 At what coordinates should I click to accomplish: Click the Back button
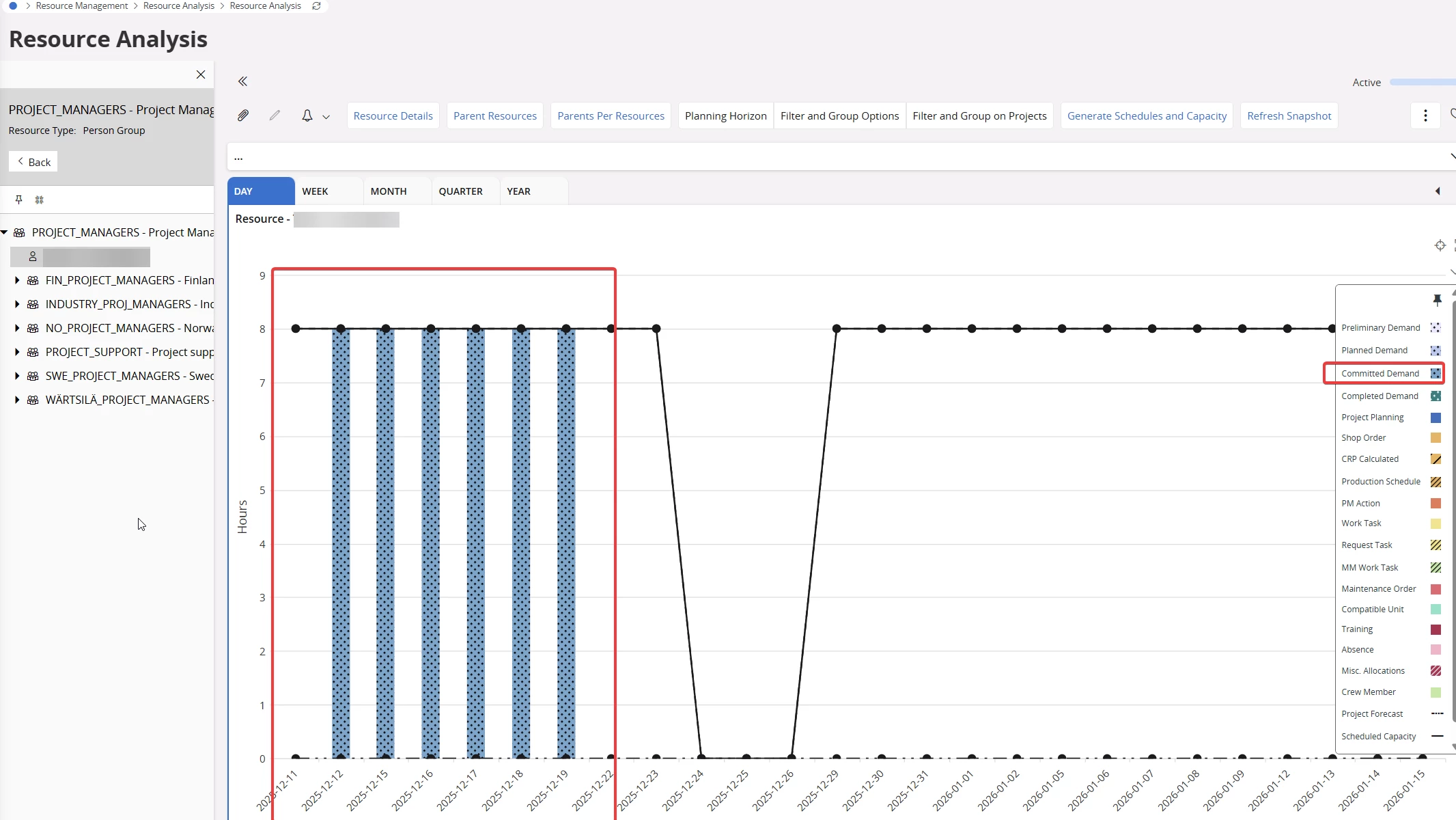pyautogui.click(x=33, y=162)
